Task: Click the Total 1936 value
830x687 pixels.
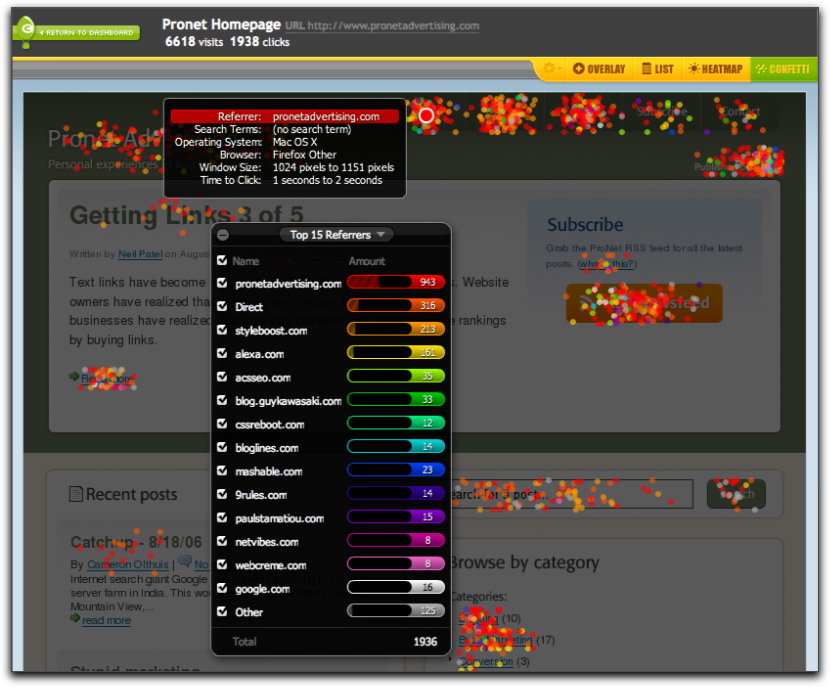Action: tap(425, 641)
